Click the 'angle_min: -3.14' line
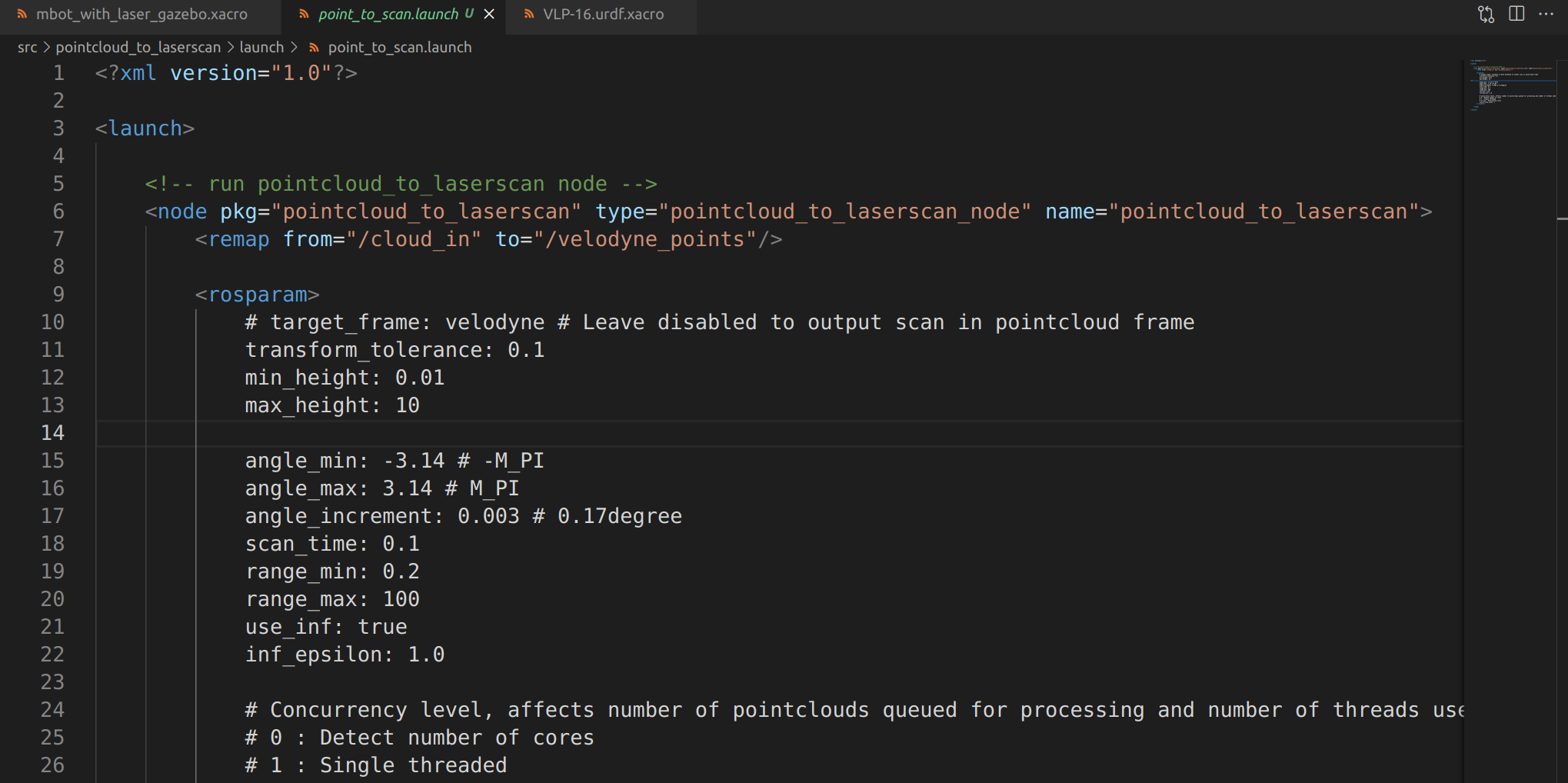Image resolution: width=1568 pixels, height=783 pixels. point(394,461)
